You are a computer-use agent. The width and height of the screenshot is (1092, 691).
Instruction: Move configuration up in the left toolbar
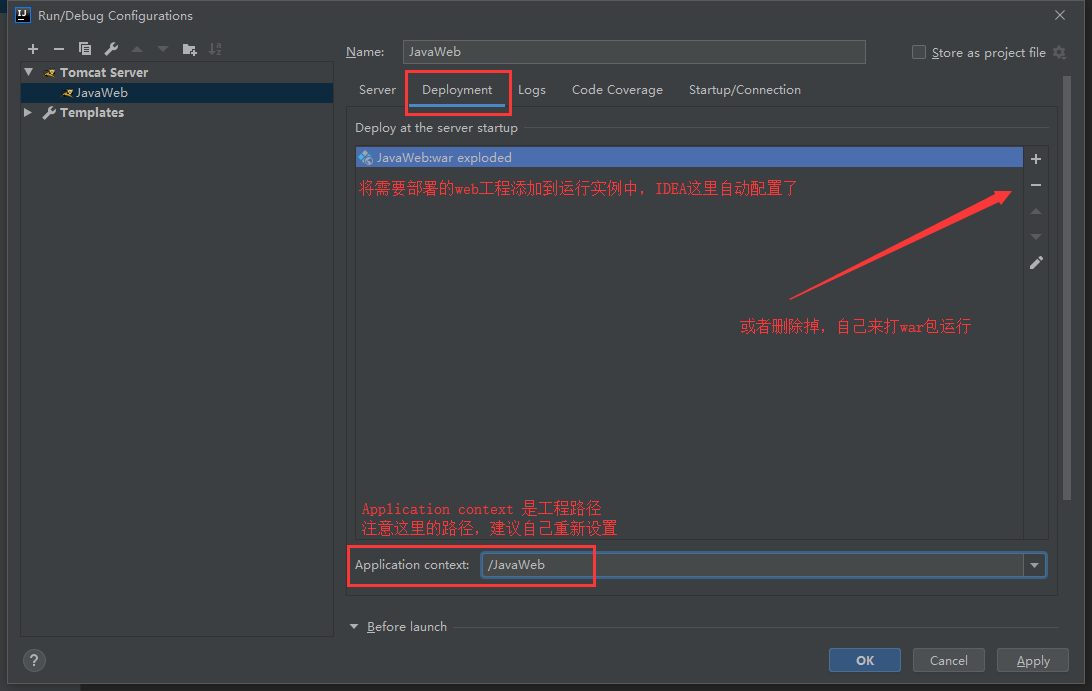[137, 49]
